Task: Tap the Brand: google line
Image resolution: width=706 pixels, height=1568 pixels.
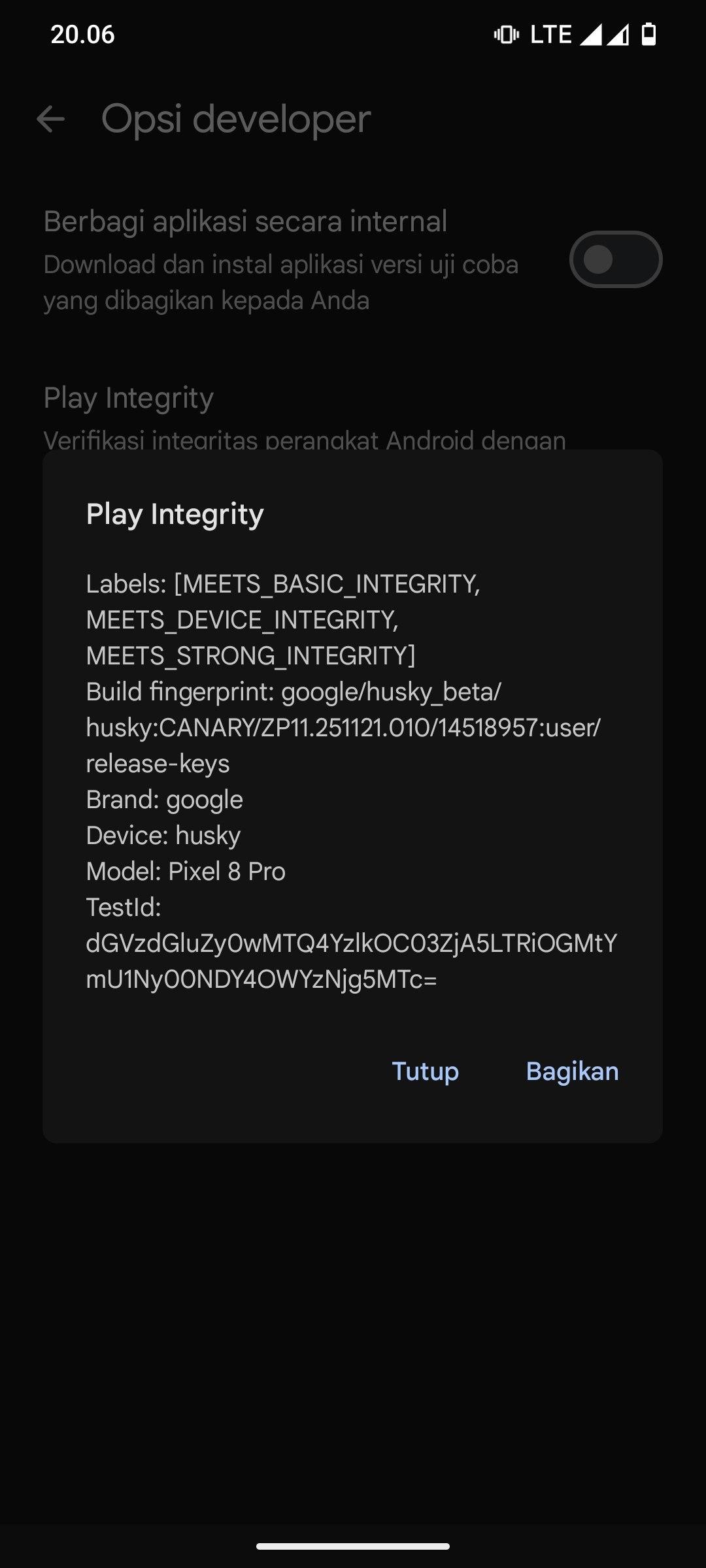Action: pos(165,800)
